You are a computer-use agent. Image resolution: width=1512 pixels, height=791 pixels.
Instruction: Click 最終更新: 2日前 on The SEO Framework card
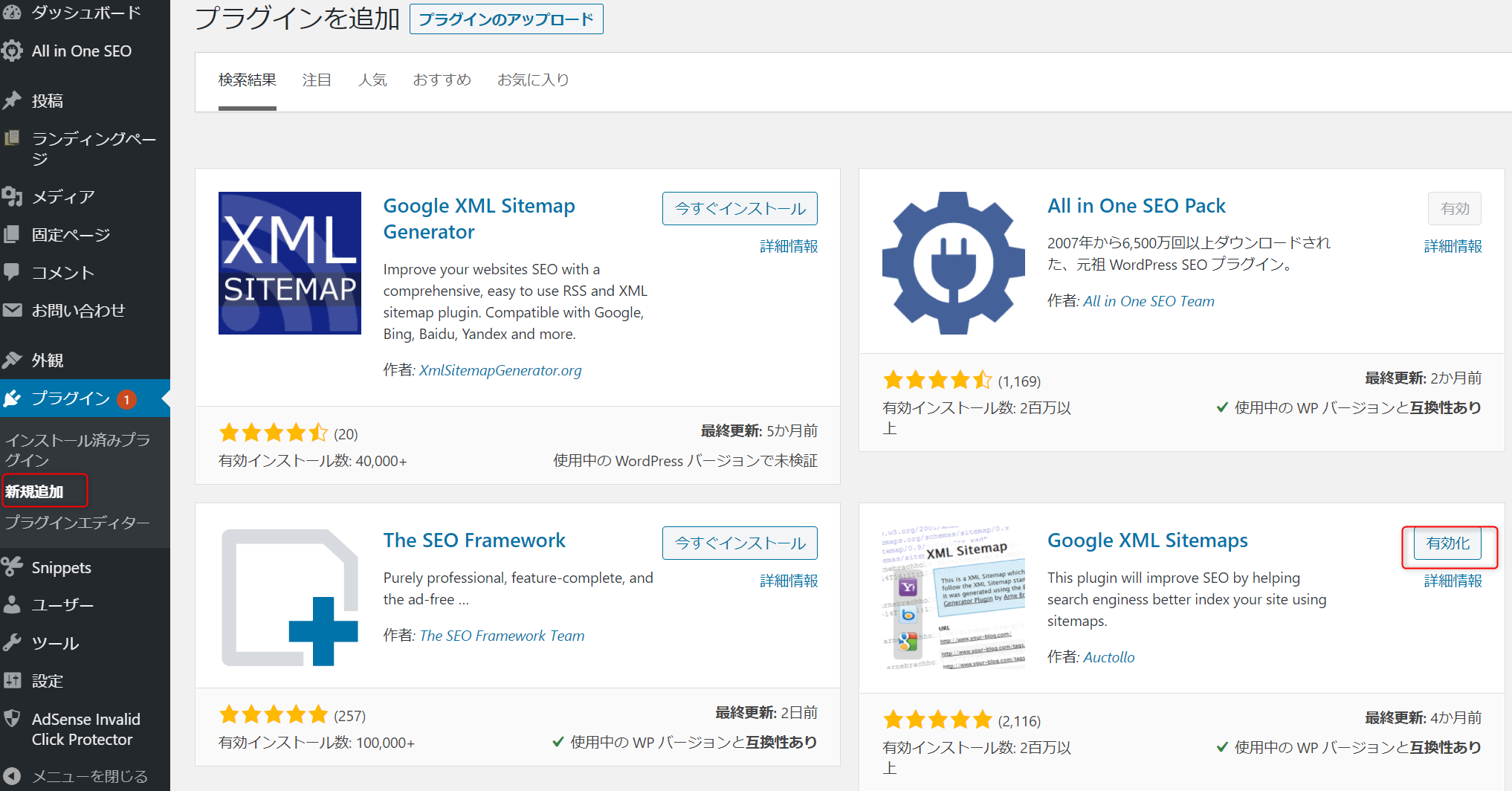point(766,713)
